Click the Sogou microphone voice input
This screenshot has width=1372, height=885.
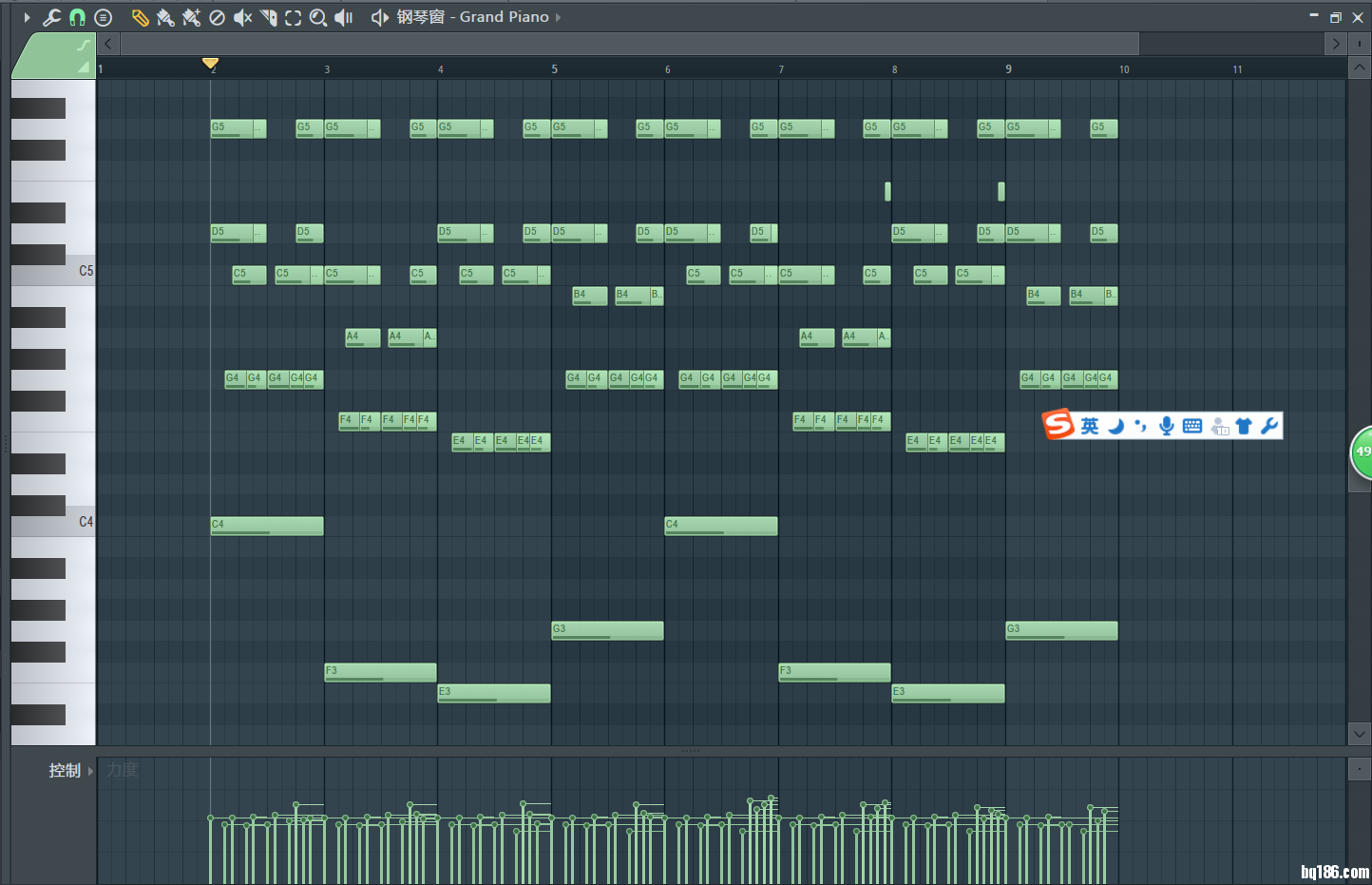(x=1167, y=426)
